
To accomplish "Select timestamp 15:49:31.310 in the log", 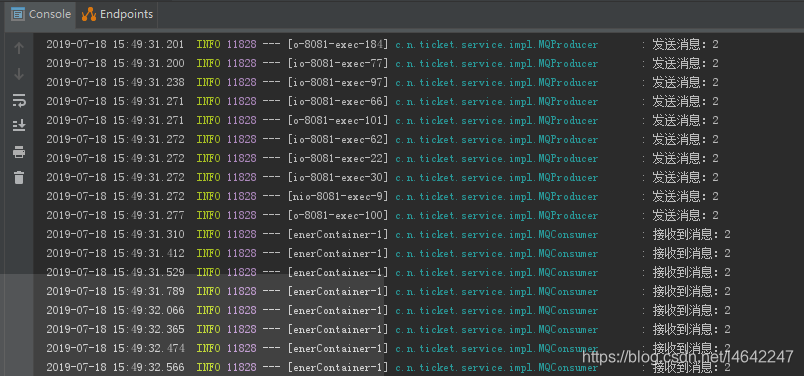I will 148,234.
